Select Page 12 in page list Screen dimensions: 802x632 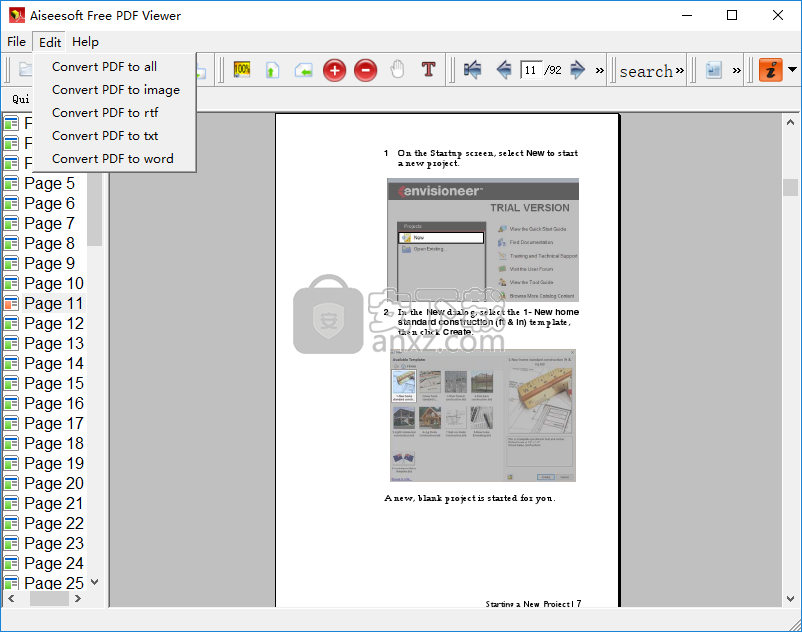tap(54, 323)
